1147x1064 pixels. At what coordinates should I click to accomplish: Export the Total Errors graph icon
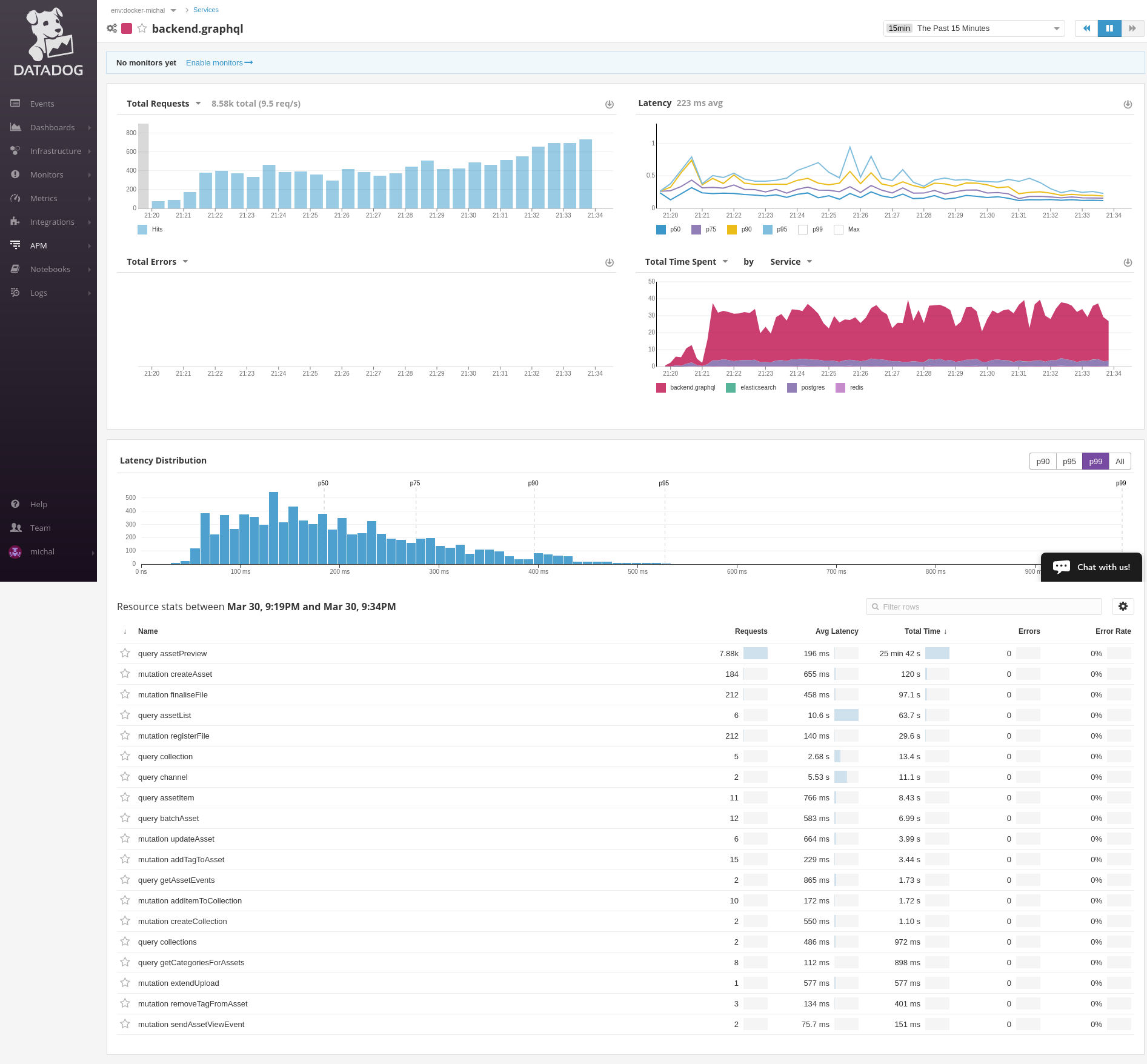click(610, 262)
